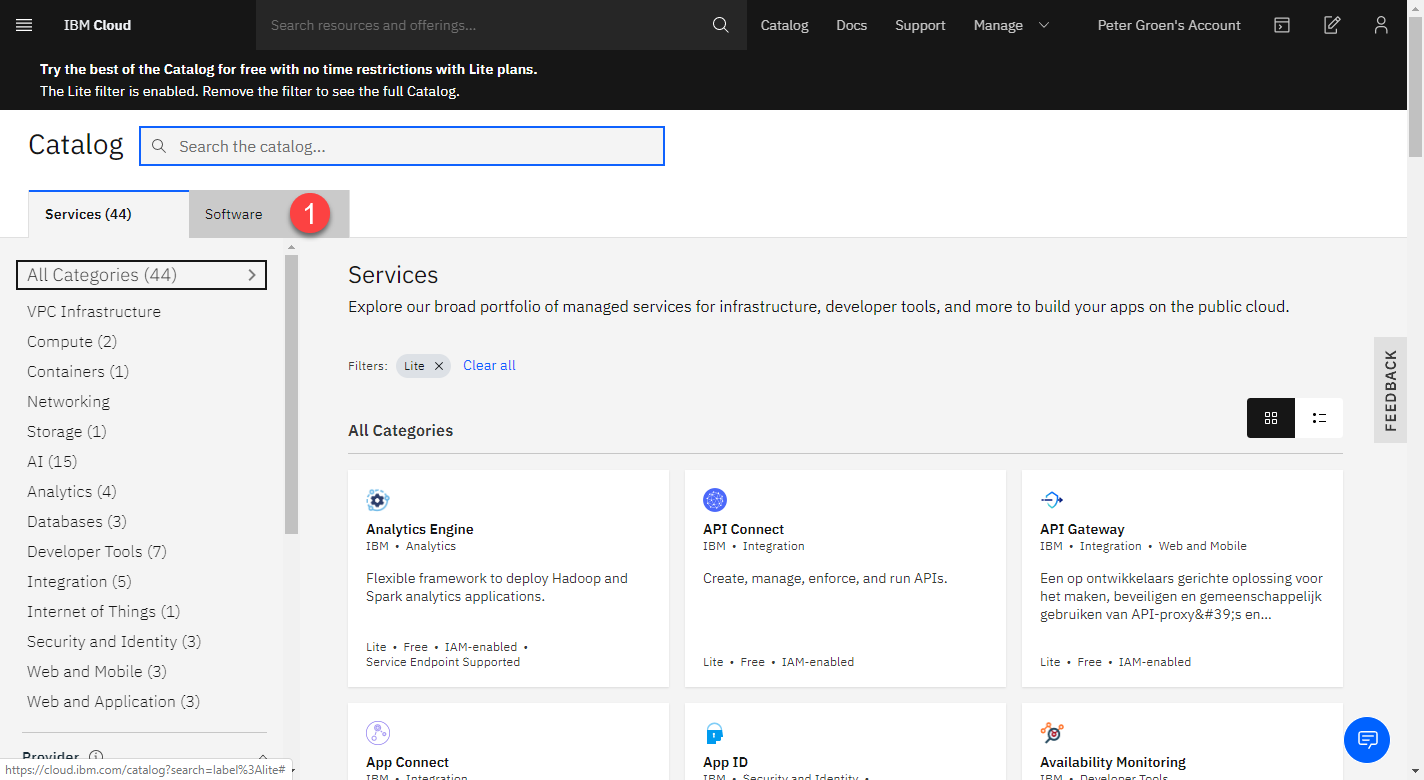This screenshot has height=780, width=1424.
Task: Click the Availability Monitoring service icon
Action: (1052, 733)
